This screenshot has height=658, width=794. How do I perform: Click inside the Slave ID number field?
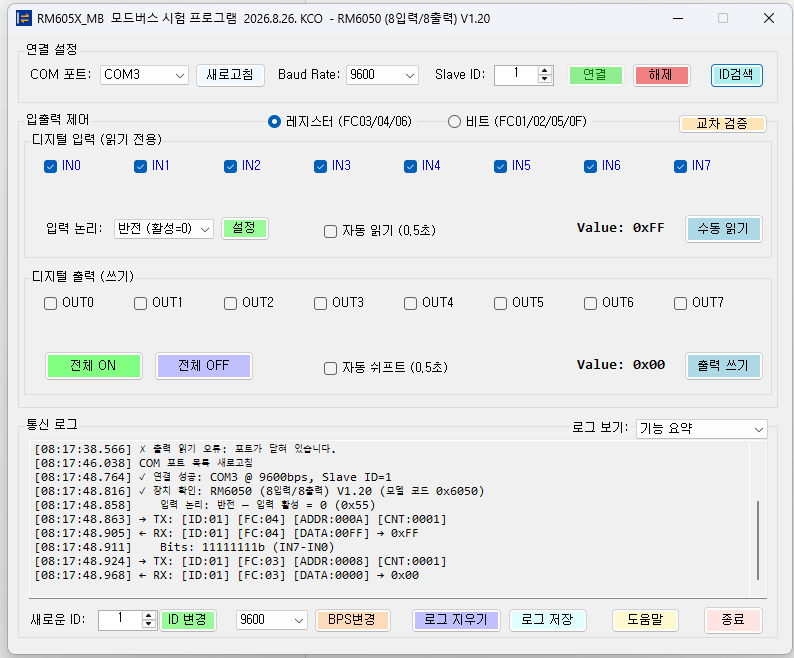point(516,75)
